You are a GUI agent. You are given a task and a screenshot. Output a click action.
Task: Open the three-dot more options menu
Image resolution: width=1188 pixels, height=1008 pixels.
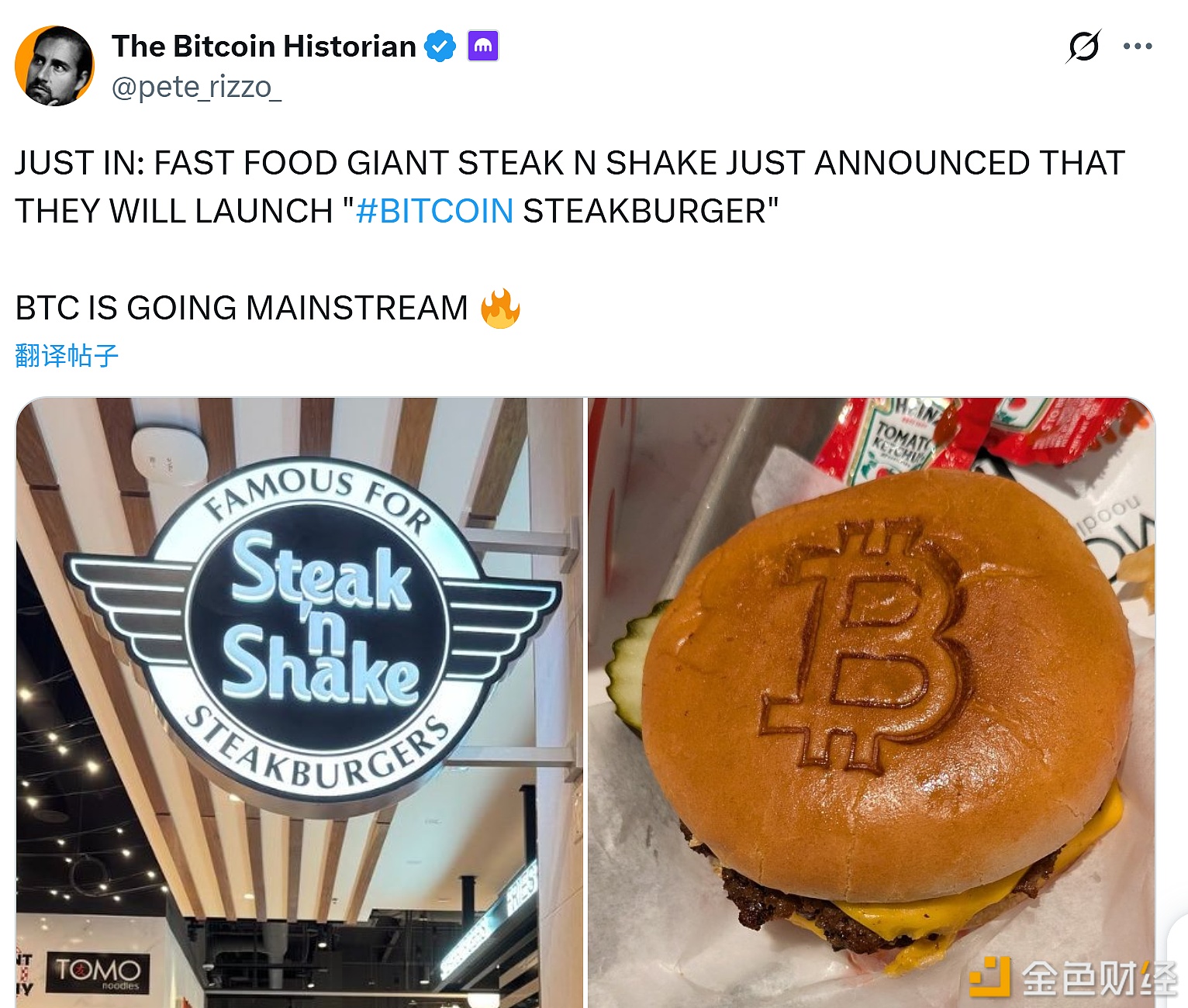click(x=1137, y=47)
